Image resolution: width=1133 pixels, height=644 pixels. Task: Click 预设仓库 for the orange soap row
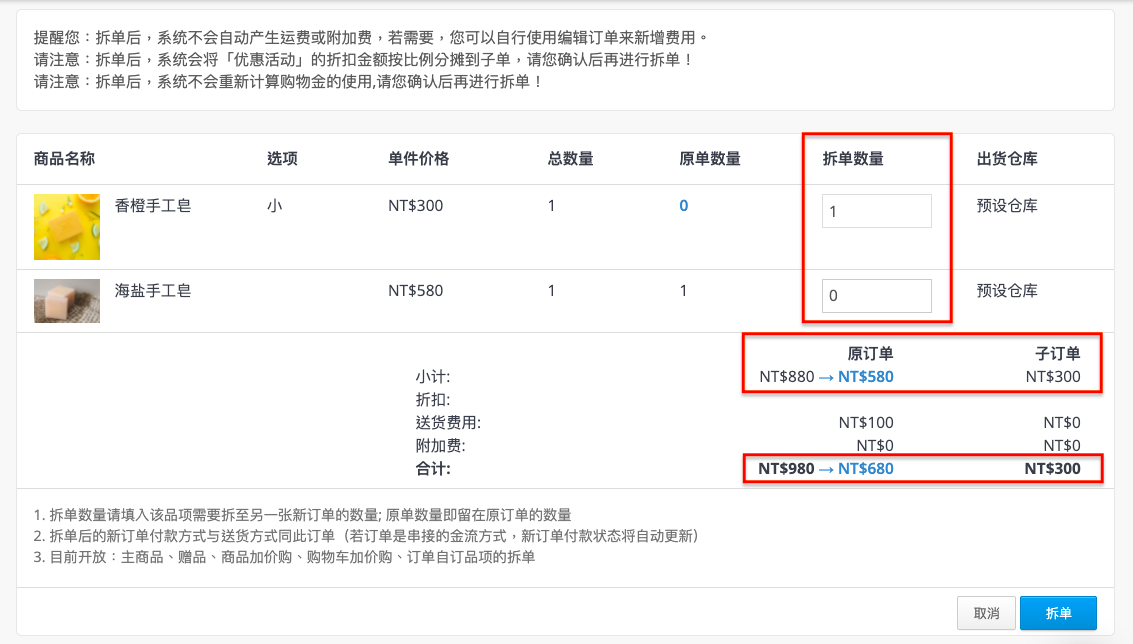1007,206
